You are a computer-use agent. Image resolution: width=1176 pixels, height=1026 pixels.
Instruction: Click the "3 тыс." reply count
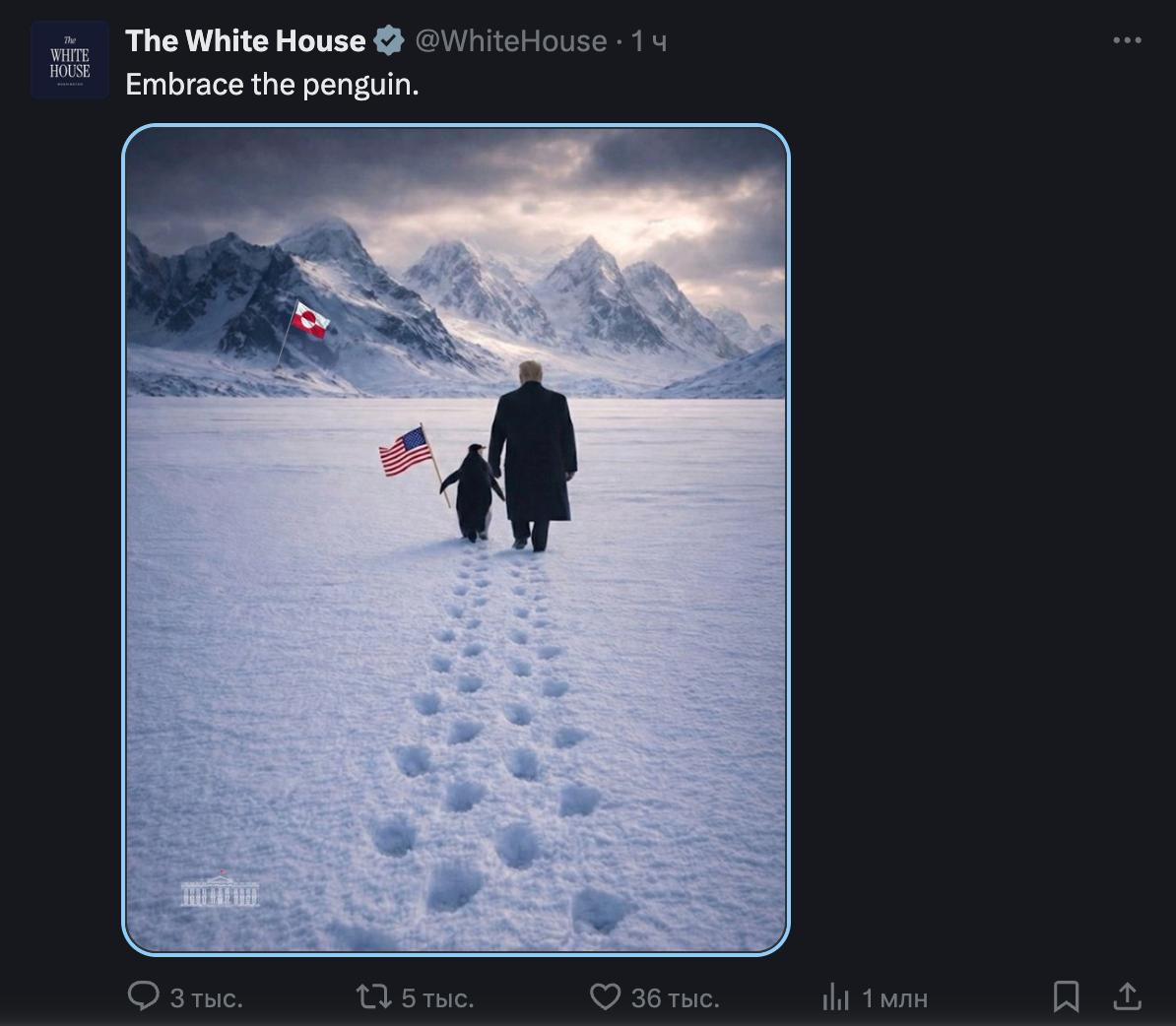click(x=206, y=998)
